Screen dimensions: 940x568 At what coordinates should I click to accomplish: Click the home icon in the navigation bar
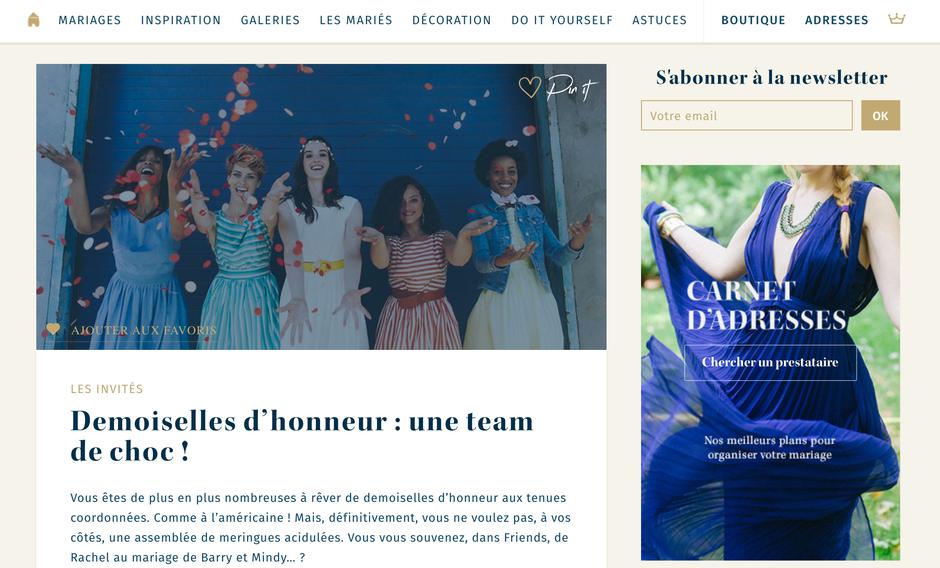pos(34,20)
